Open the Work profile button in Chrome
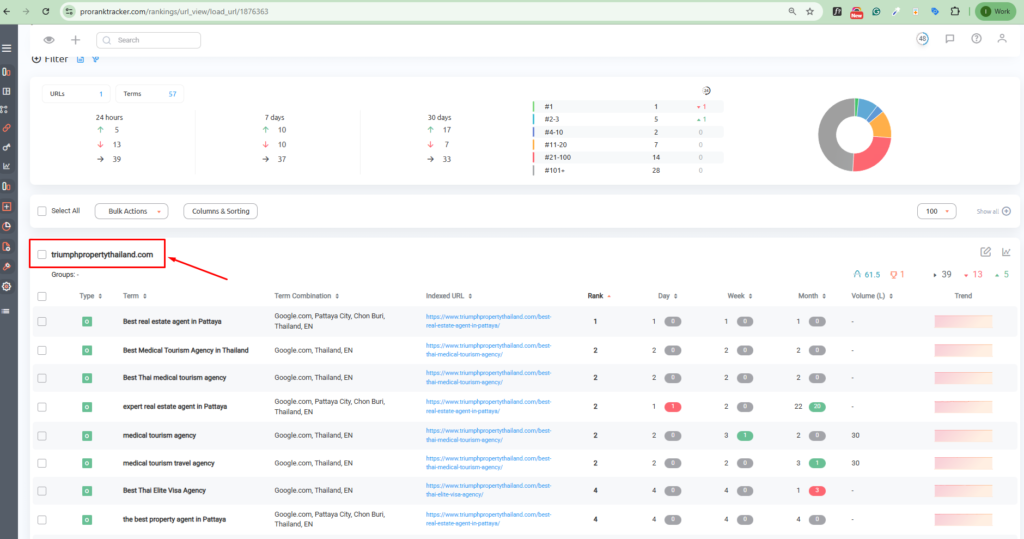The width and height of the screenshot is (1024, 539). (x=996, y=11)
